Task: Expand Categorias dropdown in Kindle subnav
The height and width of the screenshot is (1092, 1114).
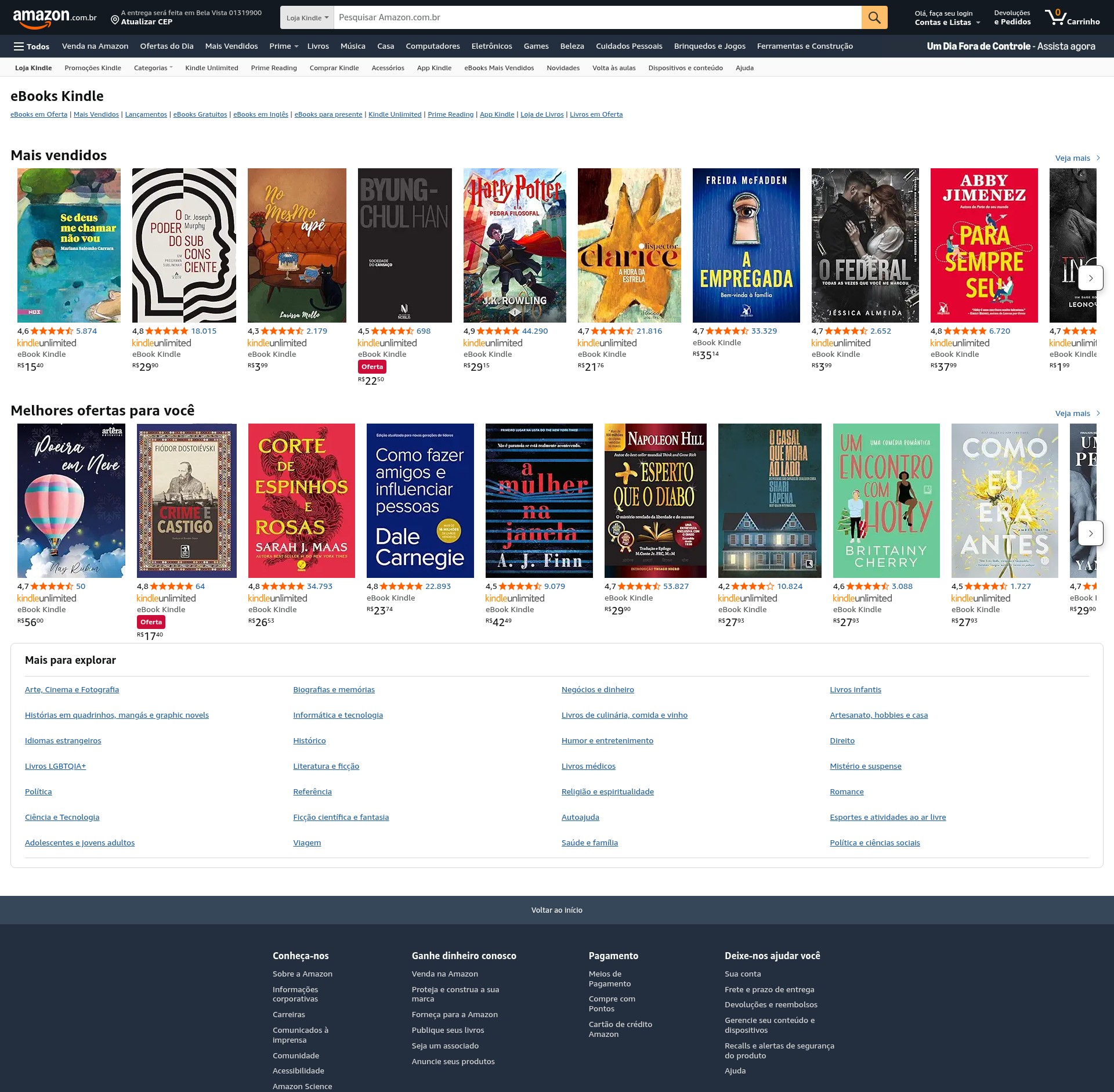Action: [x=153, y=68]
